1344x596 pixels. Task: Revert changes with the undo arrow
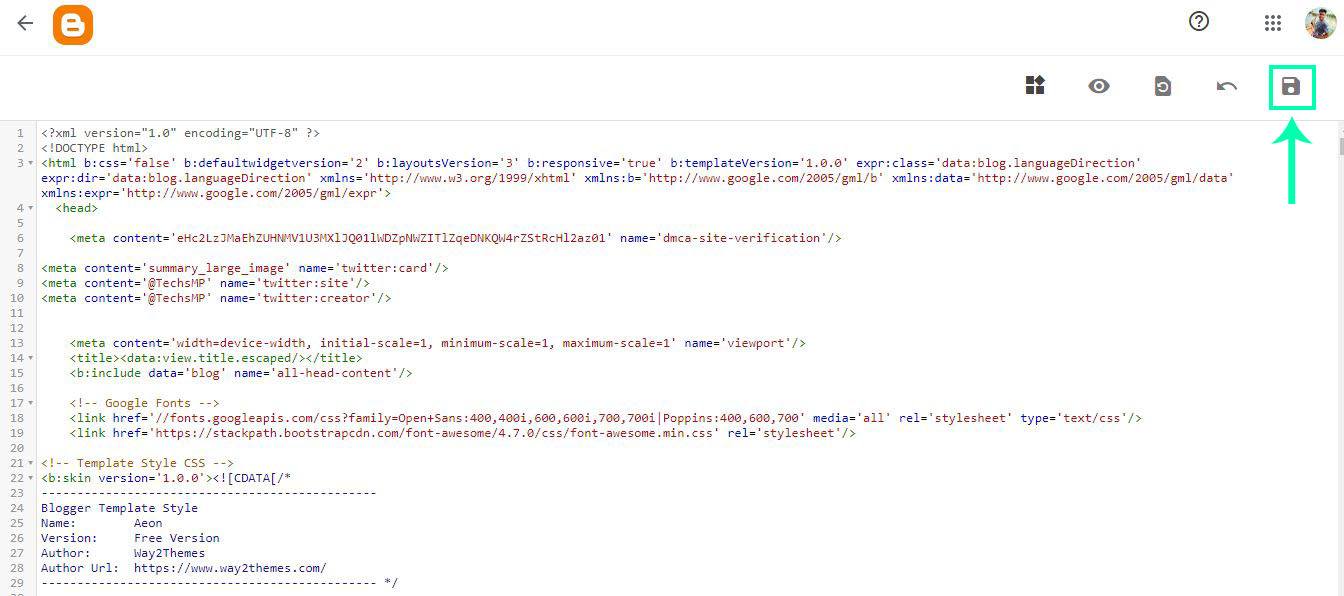click(1227, 86)
